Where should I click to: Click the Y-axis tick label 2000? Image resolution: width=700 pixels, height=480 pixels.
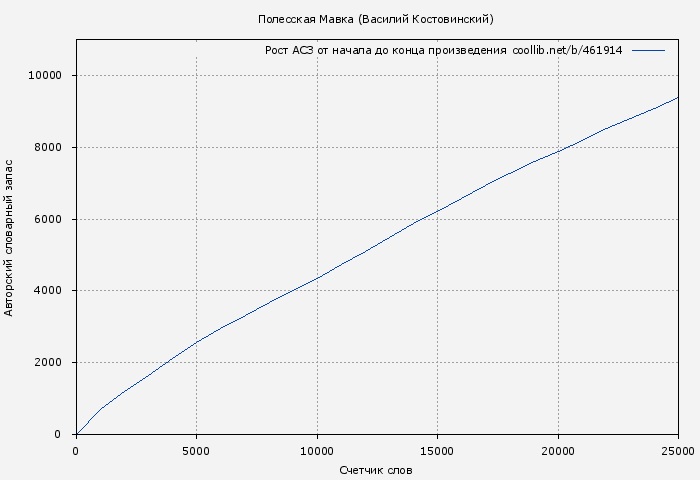[47, 363]
